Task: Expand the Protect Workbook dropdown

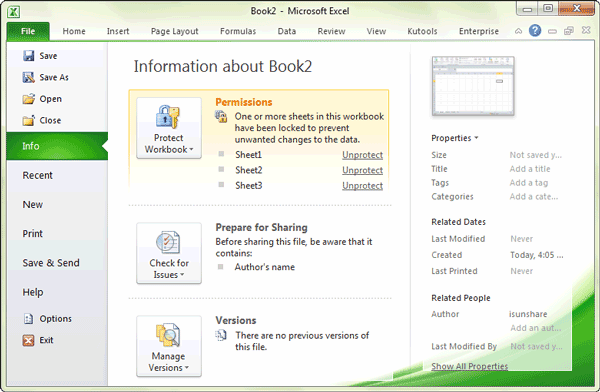Action: [x=192, y=150]
